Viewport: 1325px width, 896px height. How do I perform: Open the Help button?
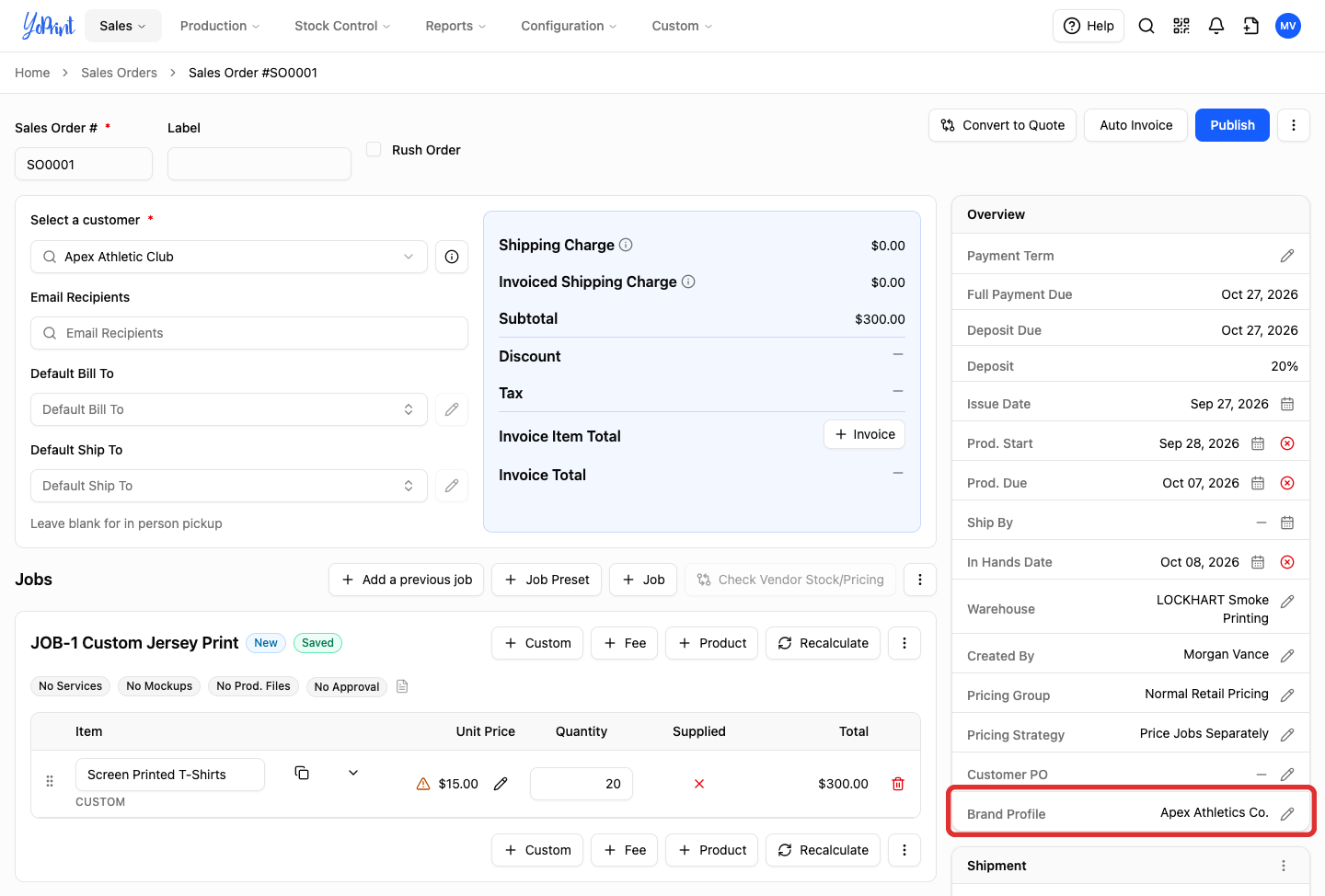pos(1089,26)
